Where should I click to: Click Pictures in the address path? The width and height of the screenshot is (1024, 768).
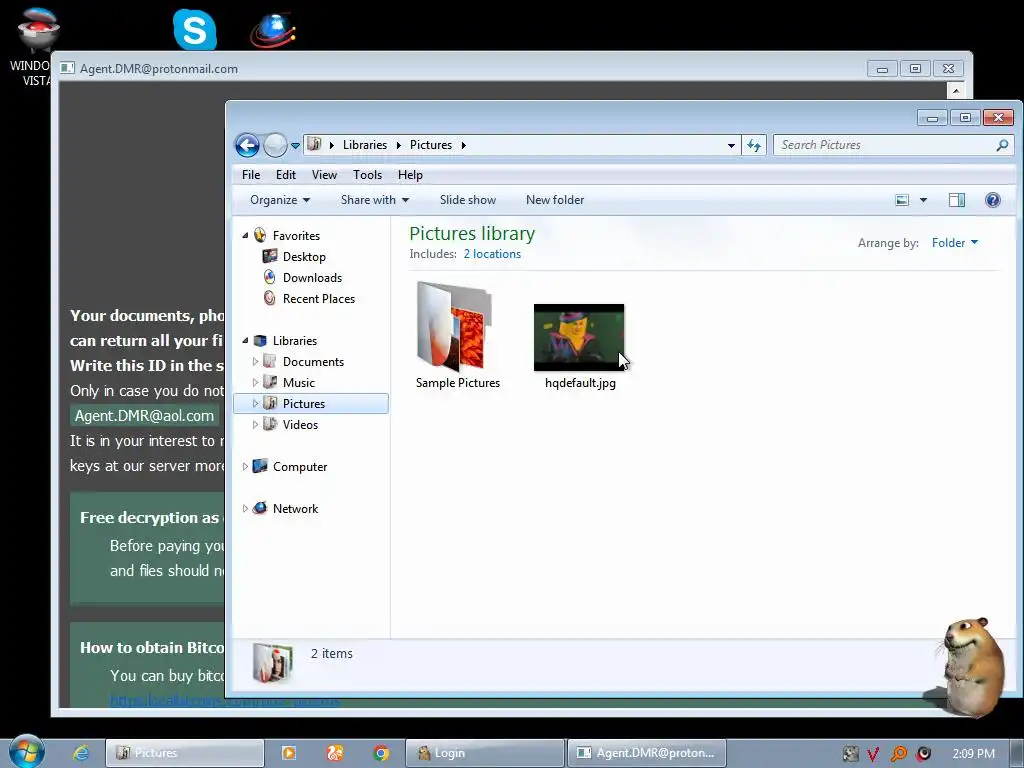click(x=430, y=145)
